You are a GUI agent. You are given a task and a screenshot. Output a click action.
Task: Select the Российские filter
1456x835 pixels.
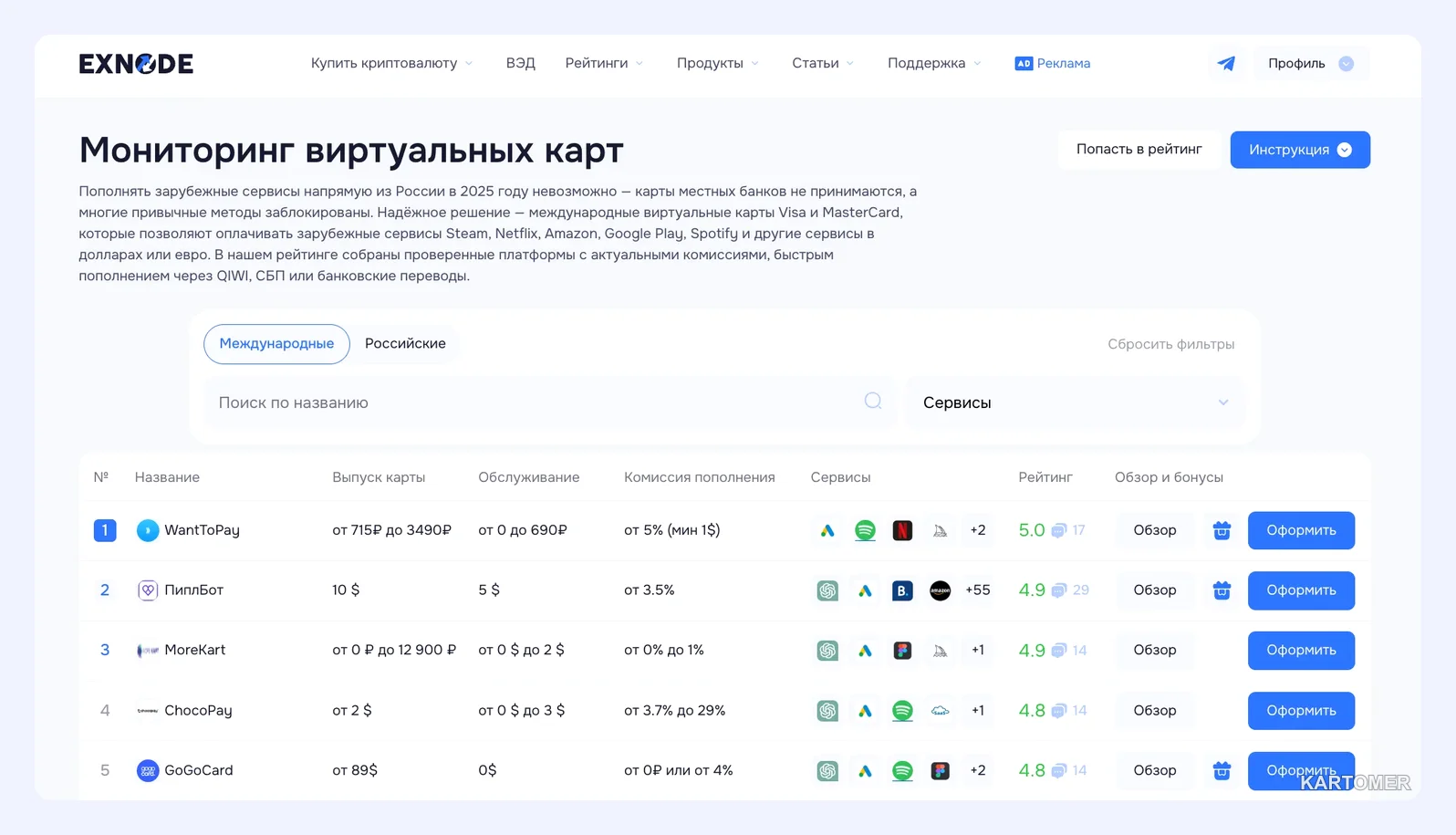(x=405, y=344)
